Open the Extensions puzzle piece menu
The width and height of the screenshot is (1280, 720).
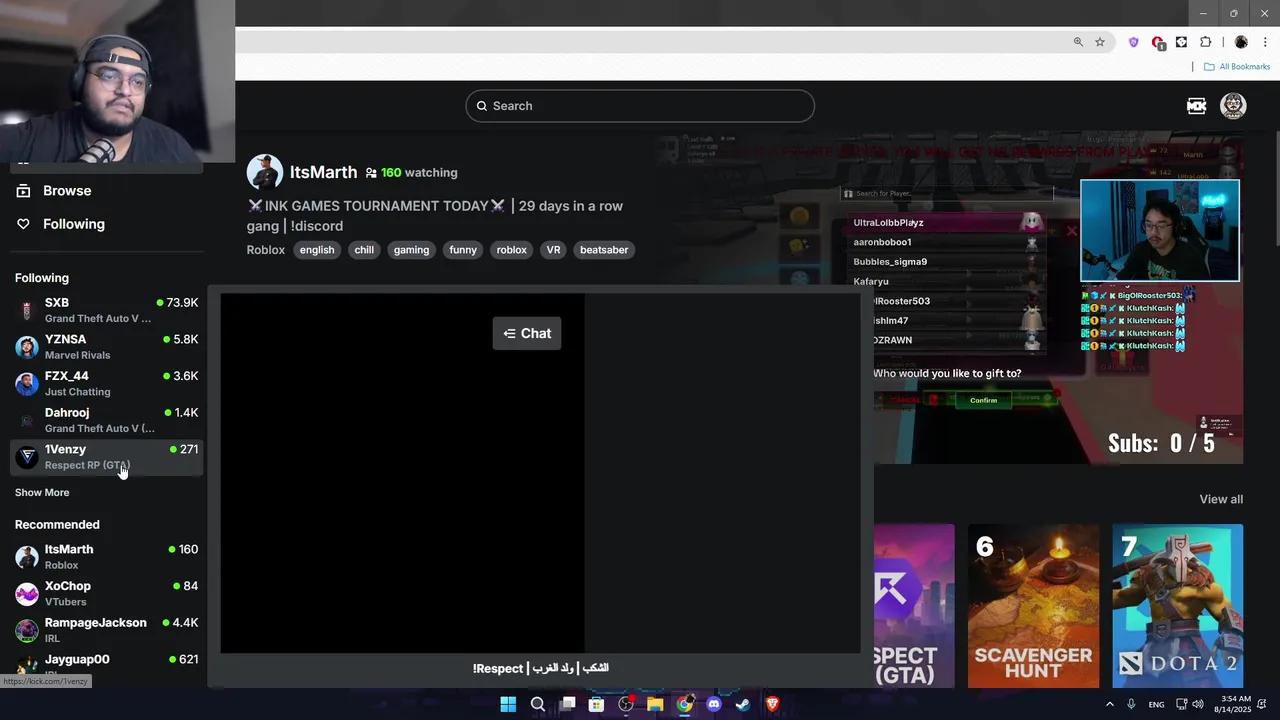pyautogui.click(x=1205, y=42)
